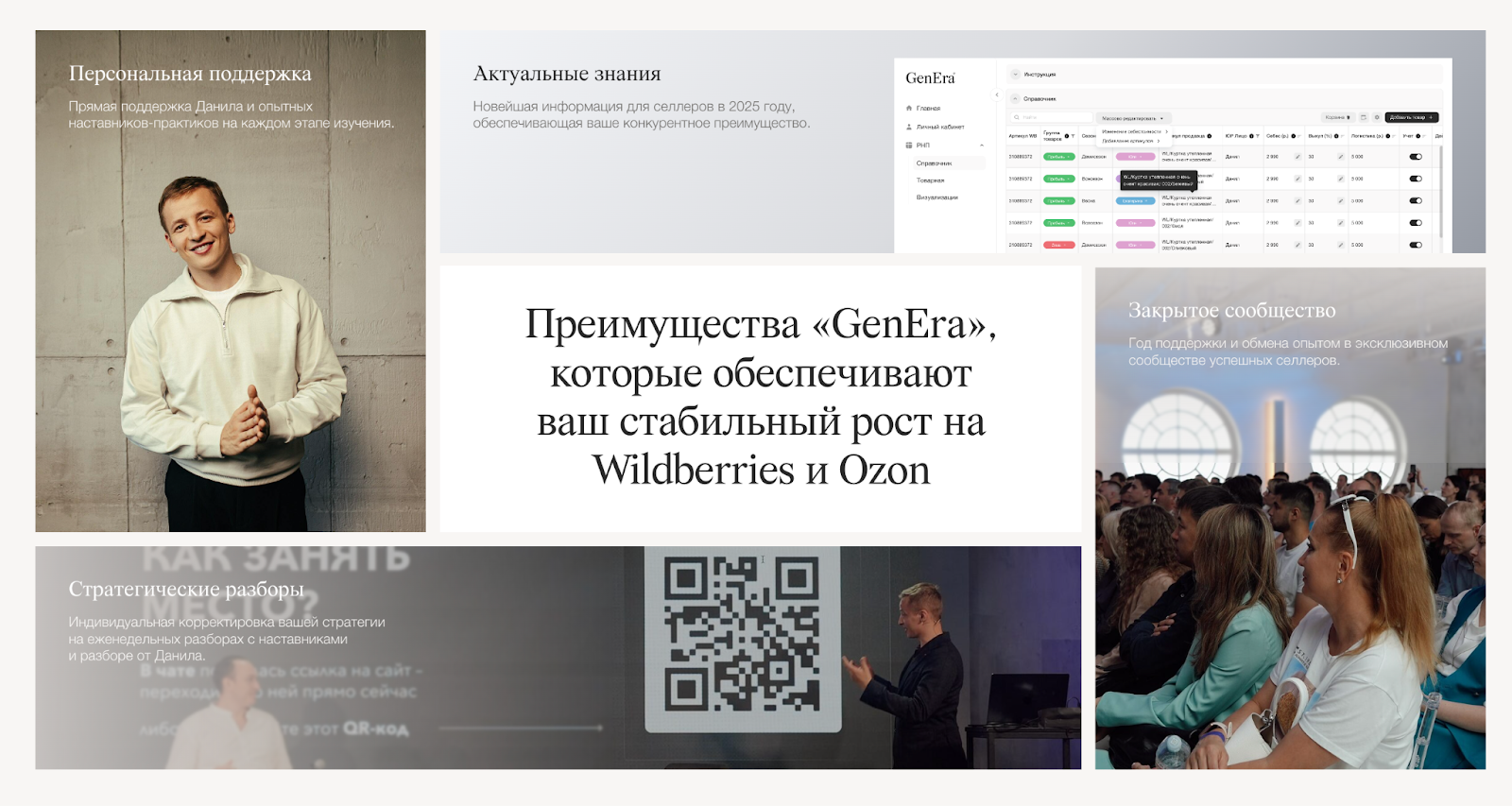Toggle the Учет switch in the red-badge row
Viewport: 1512px width, 806px height.
[1416, 245]
